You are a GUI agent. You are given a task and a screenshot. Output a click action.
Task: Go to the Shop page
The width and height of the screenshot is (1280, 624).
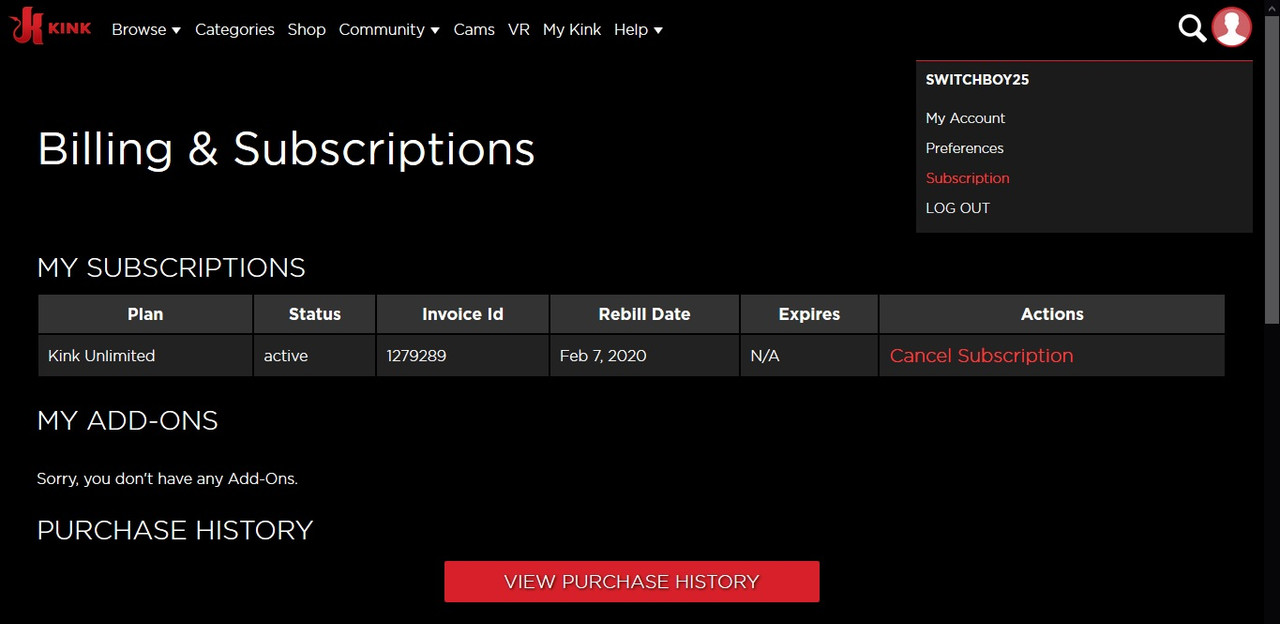pyautogui.click(x=307, y=30)
